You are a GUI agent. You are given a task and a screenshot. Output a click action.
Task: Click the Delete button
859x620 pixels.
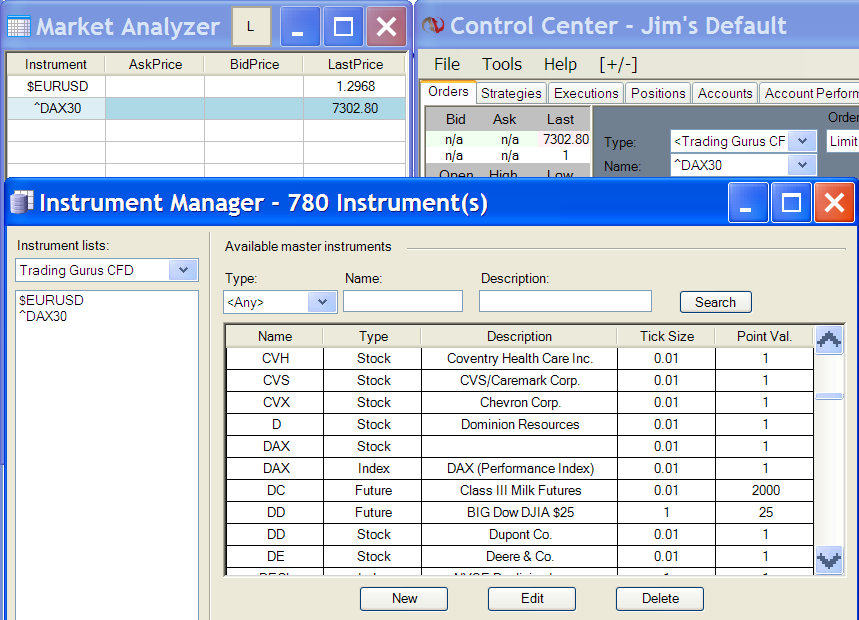659,598
